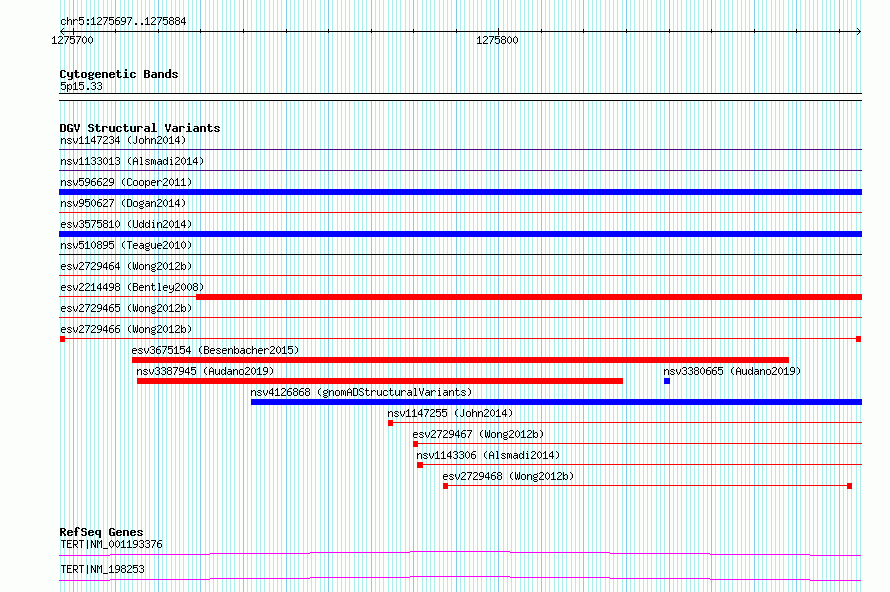Click the ruler's left arrow end
This screenshot has width=890, height=592.
click(x=62, y=31)
